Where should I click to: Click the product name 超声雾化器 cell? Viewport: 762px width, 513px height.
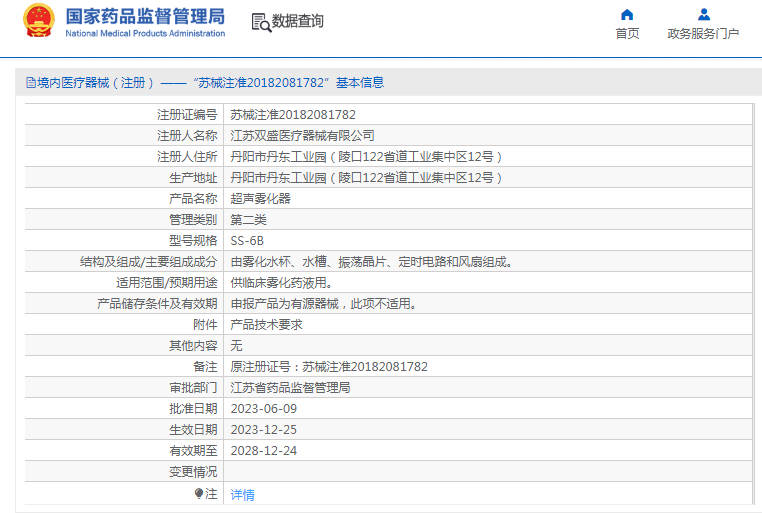coord(260,199)
